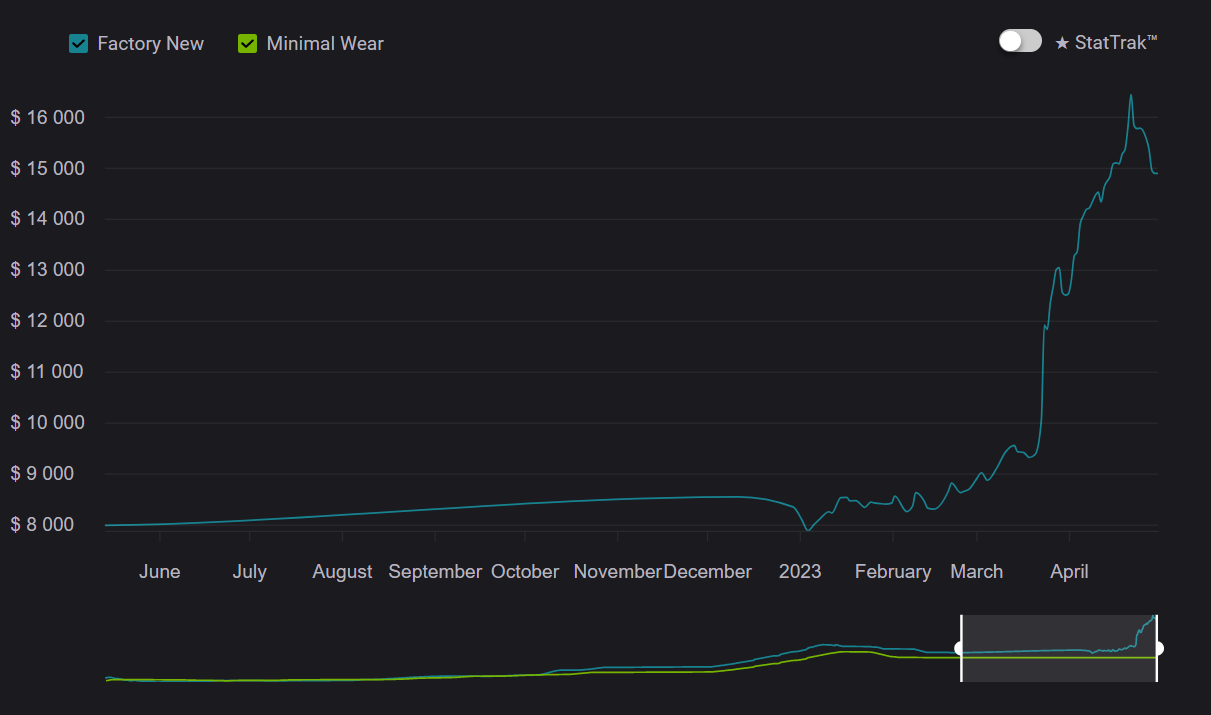Click the Minimal Wear label text

[323, 43]
